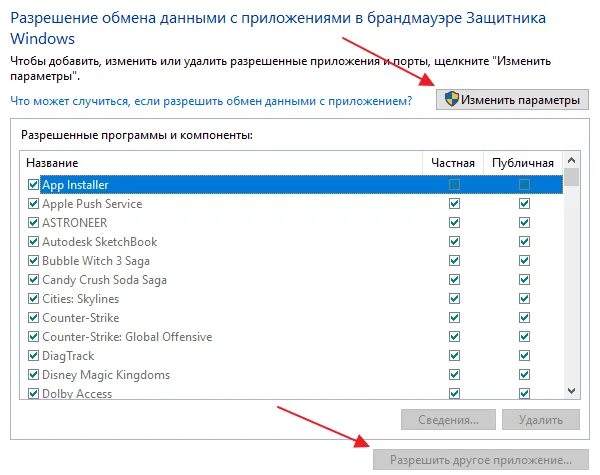Toggle Disney Magic Kingdoms enabled checkbox
Screen dimensions: 600x475
33,374
